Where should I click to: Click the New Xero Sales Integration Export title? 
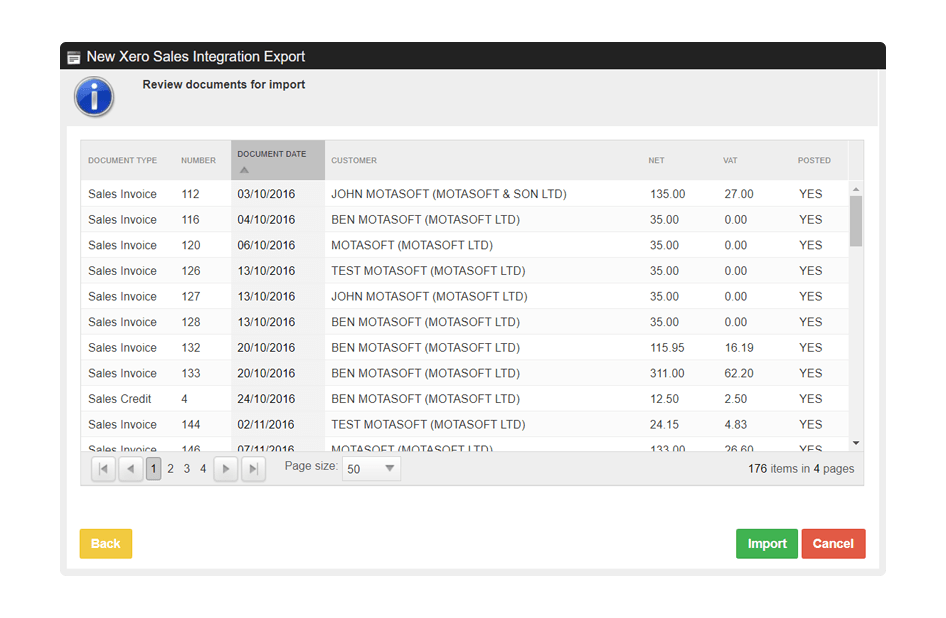click(x=195, y=57)
